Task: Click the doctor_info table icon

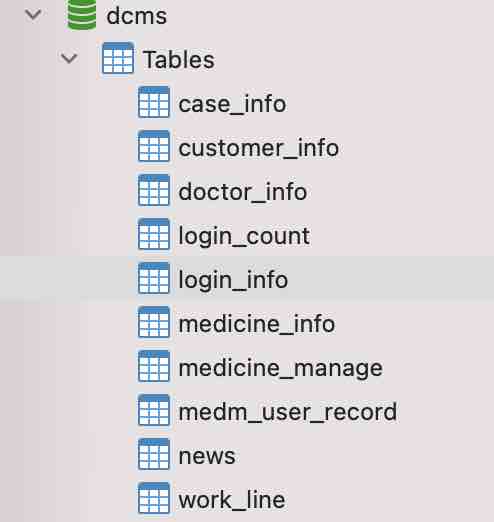Action: click(x=154, y=190)
